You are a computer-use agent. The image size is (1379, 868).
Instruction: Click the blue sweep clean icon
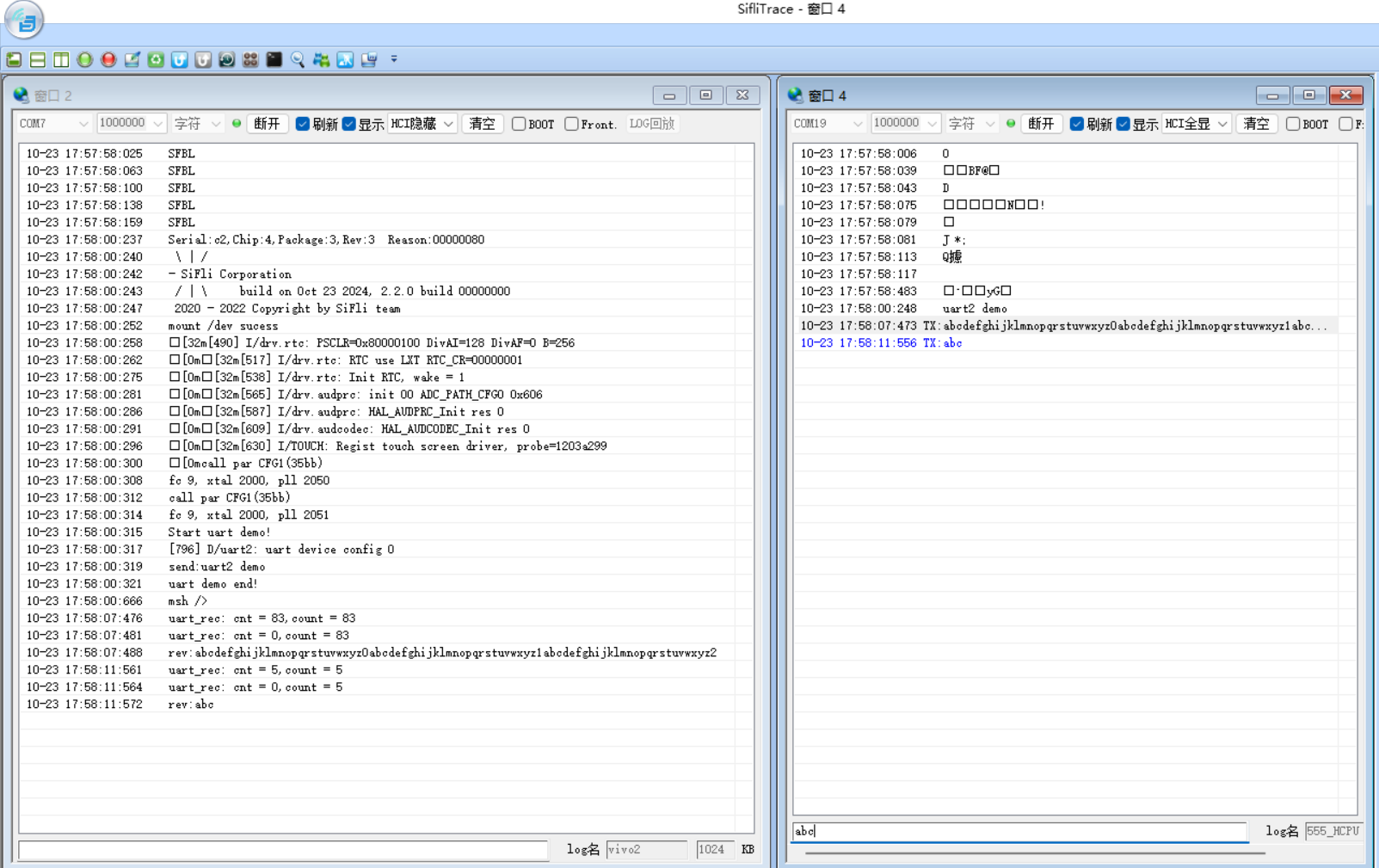(x=345, y=59)
